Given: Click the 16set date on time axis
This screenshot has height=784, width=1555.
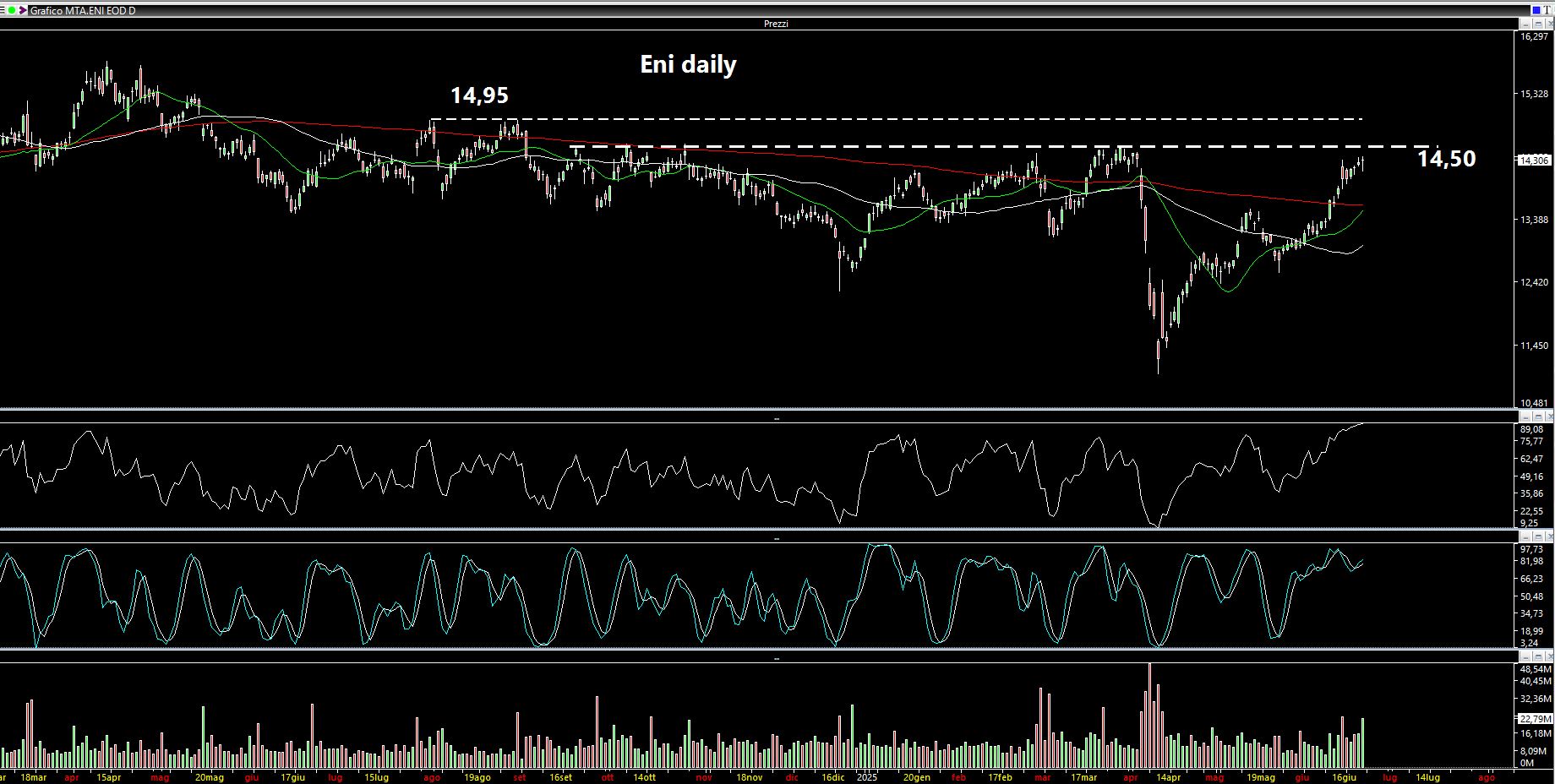Looking at the screenshot, I should [560, 777].
